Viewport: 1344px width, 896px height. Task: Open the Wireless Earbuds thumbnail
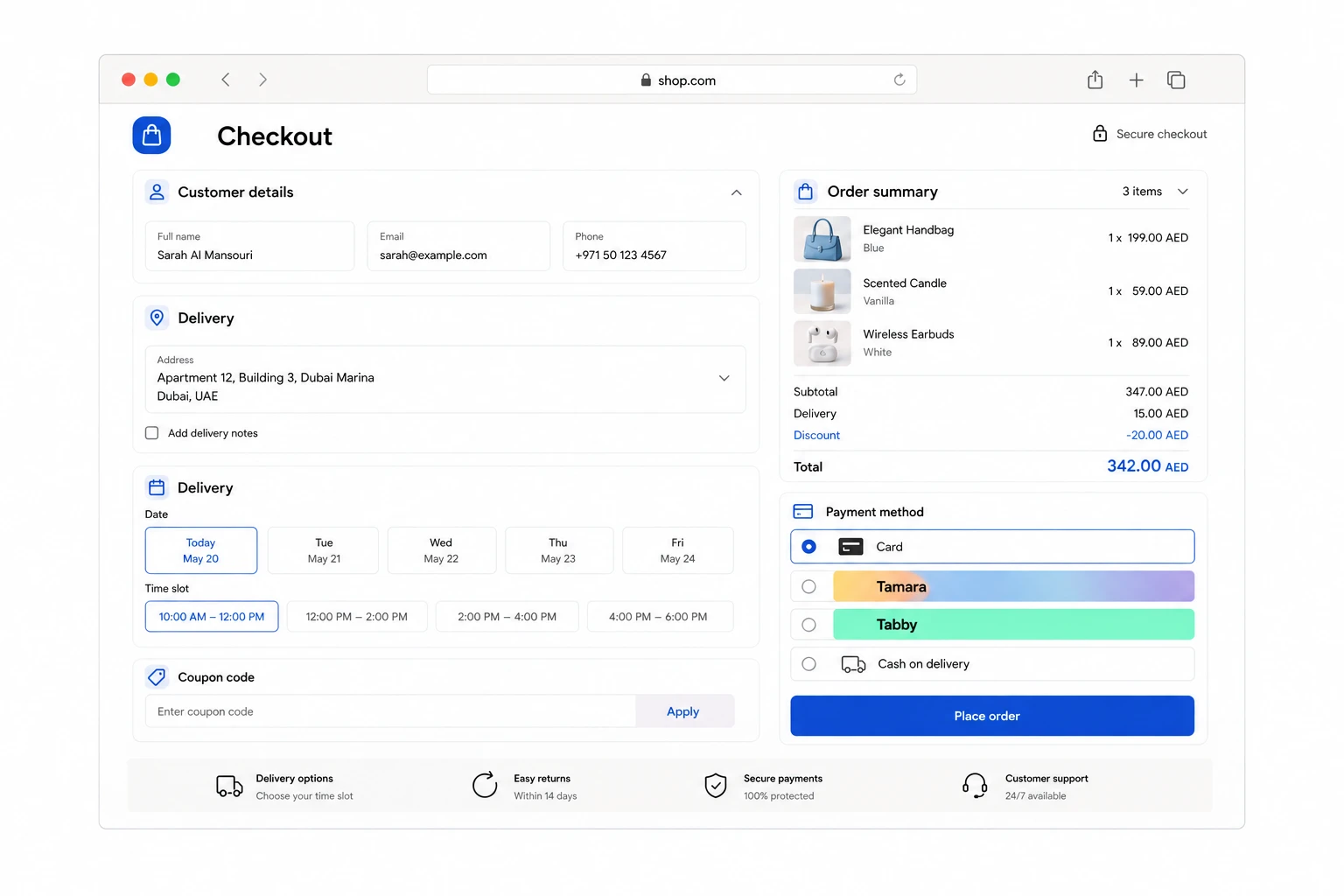pyautogui.click(x=822, y=343)
